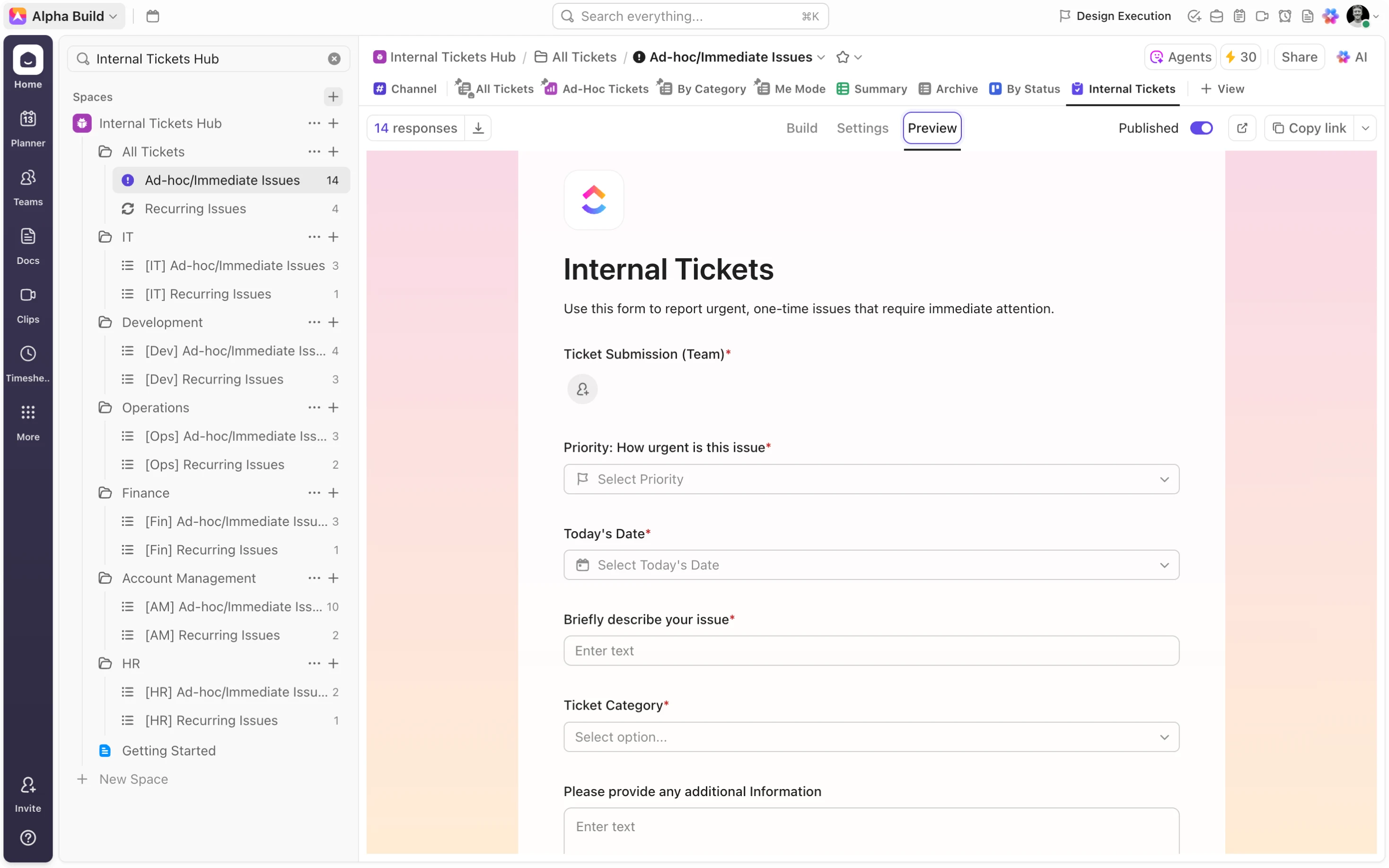
Task: Switch to the Build tab
Action: click(801, 127)
